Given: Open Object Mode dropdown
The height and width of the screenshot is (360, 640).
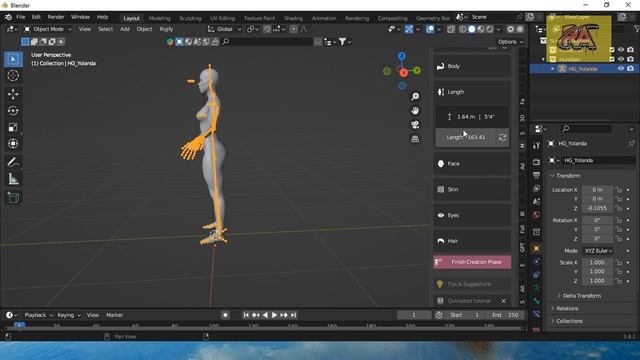Looking at the screenshot, I should point(47,29).
